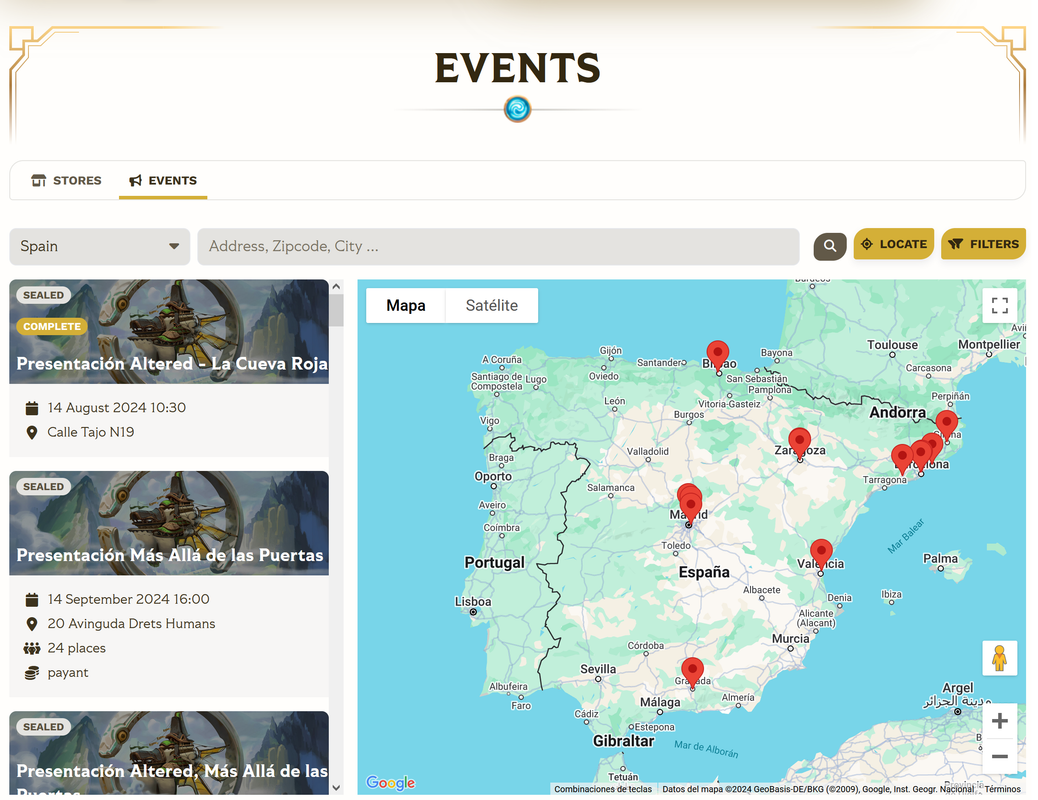The image size is (1038, 800).
Task: Click the event list scroll up arrow
Action: pos(336,287)
